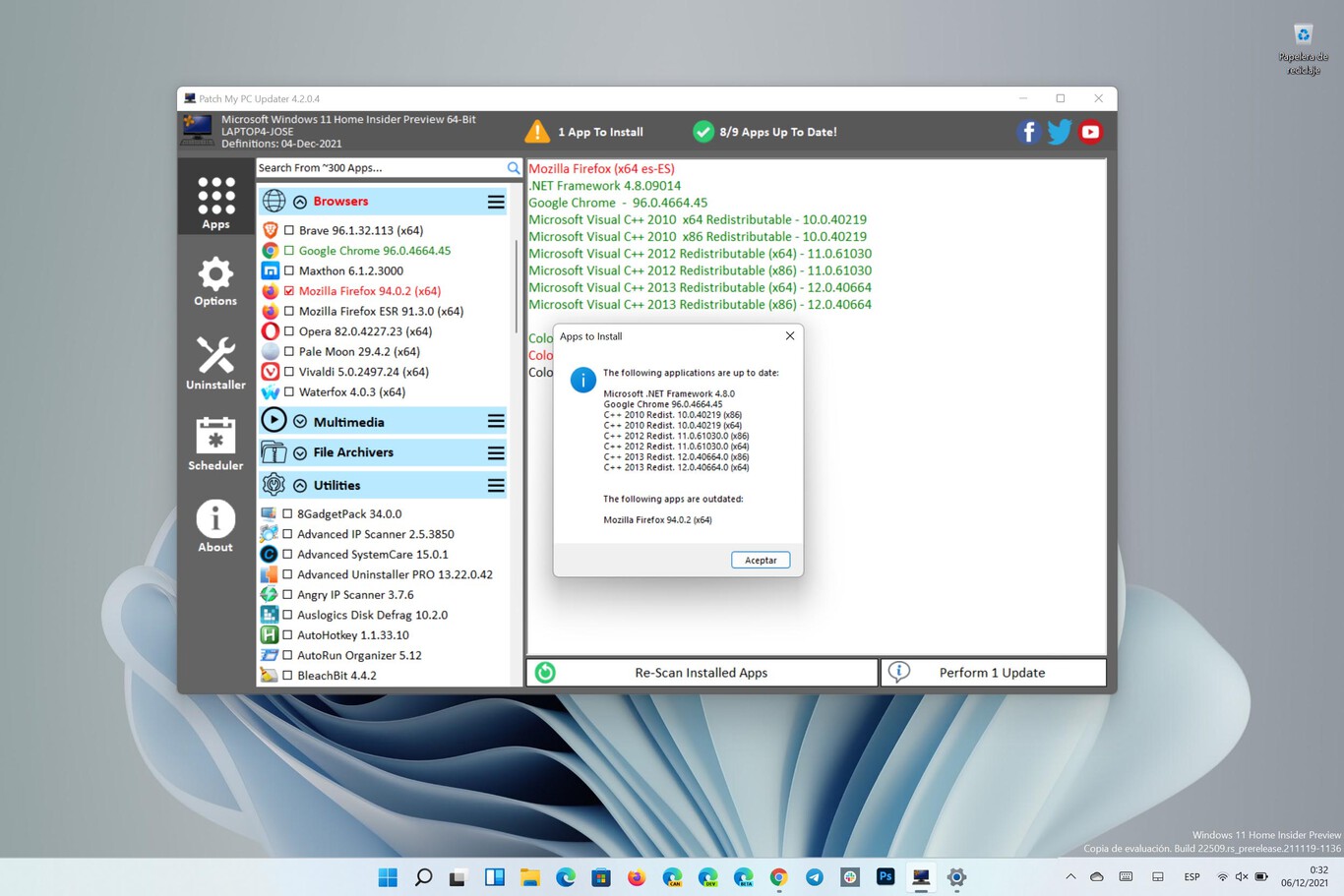Open the Options section
The width and height of the screenshot is (1344, 896).
(x=215, y=280)
